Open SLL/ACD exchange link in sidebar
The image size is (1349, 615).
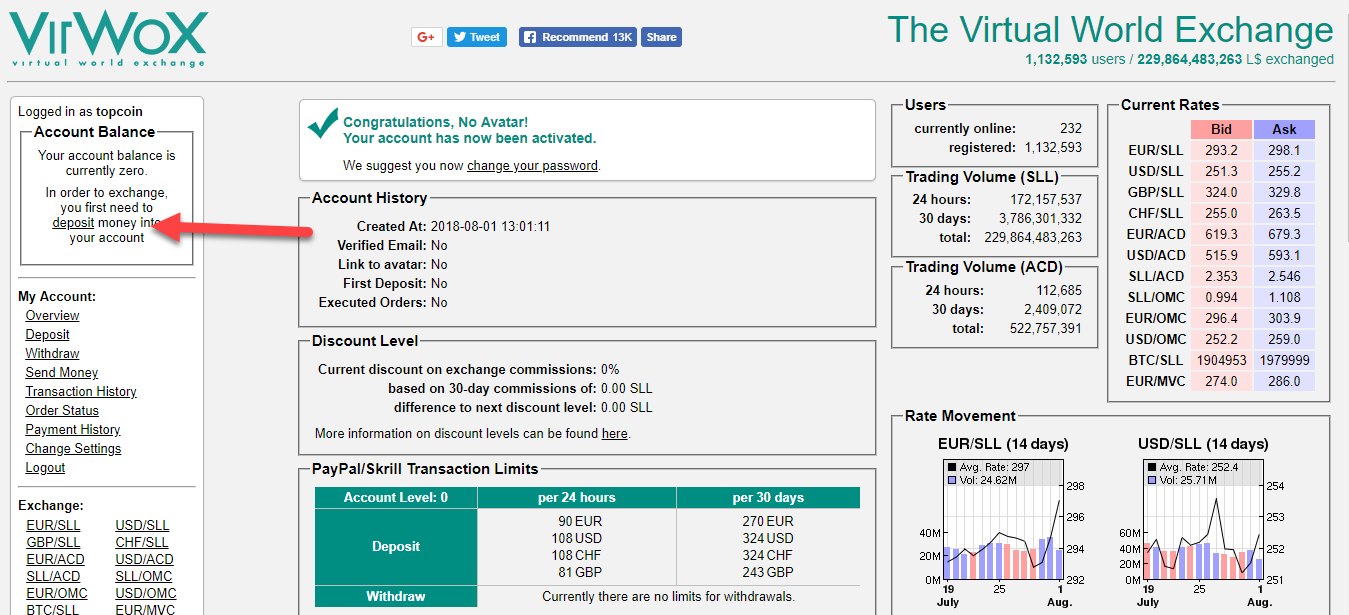[x=53, y=576]
